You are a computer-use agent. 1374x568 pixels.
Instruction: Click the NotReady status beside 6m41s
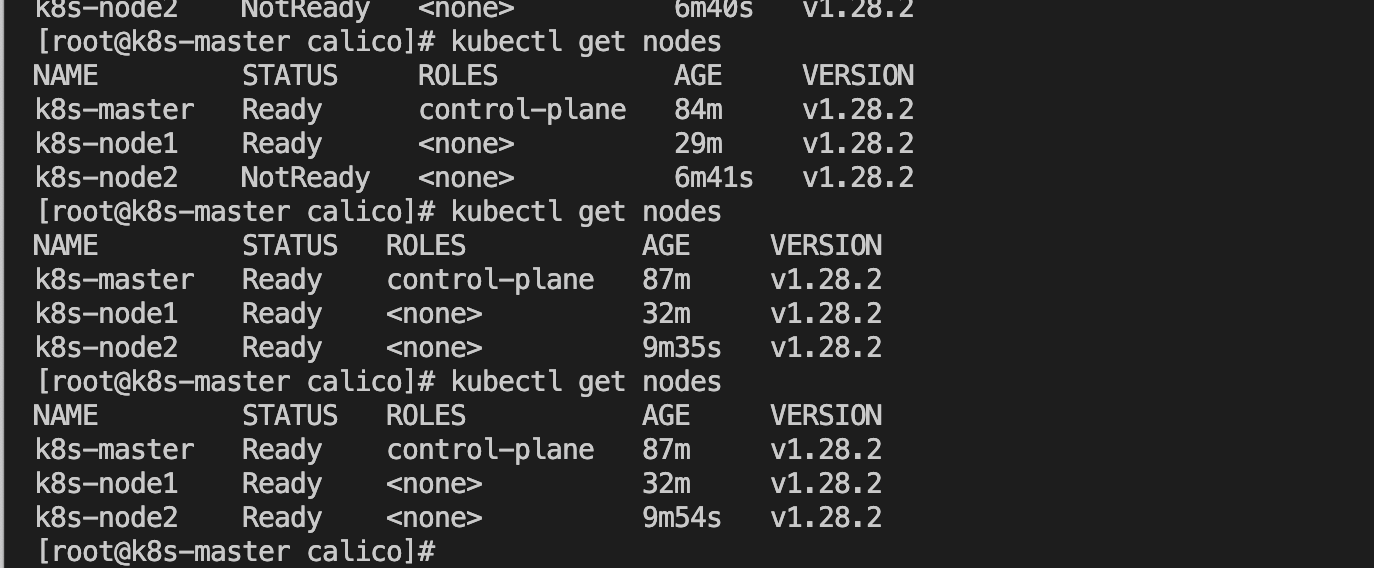(306, 177)
